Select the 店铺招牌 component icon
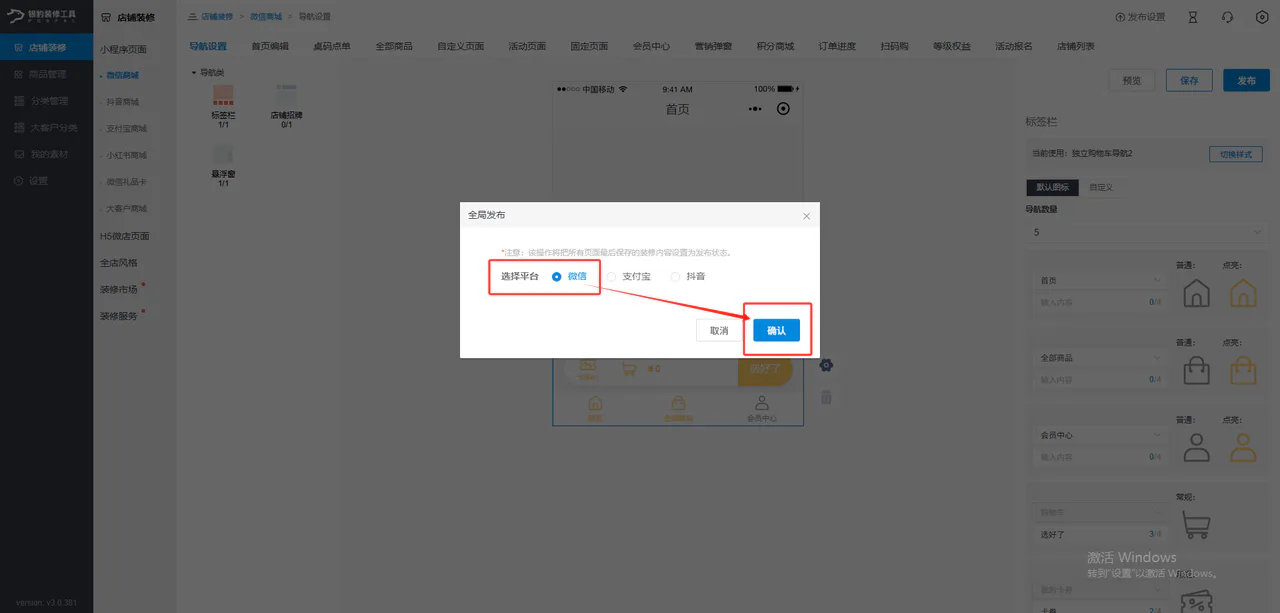 point(286,97)
